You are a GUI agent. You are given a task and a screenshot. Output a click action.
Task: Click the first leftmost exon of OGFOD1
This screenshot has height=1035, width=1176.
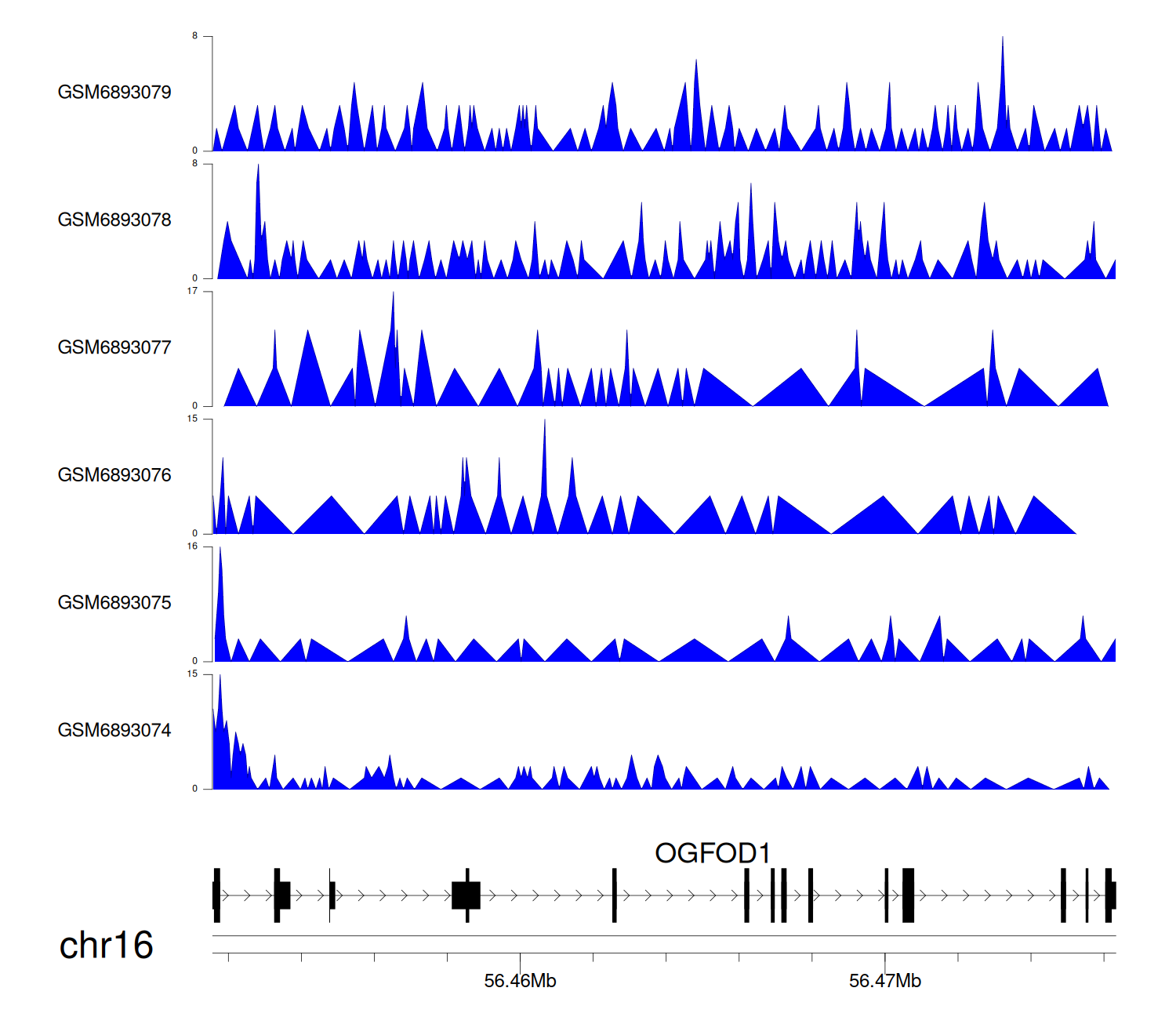point(216,895)
